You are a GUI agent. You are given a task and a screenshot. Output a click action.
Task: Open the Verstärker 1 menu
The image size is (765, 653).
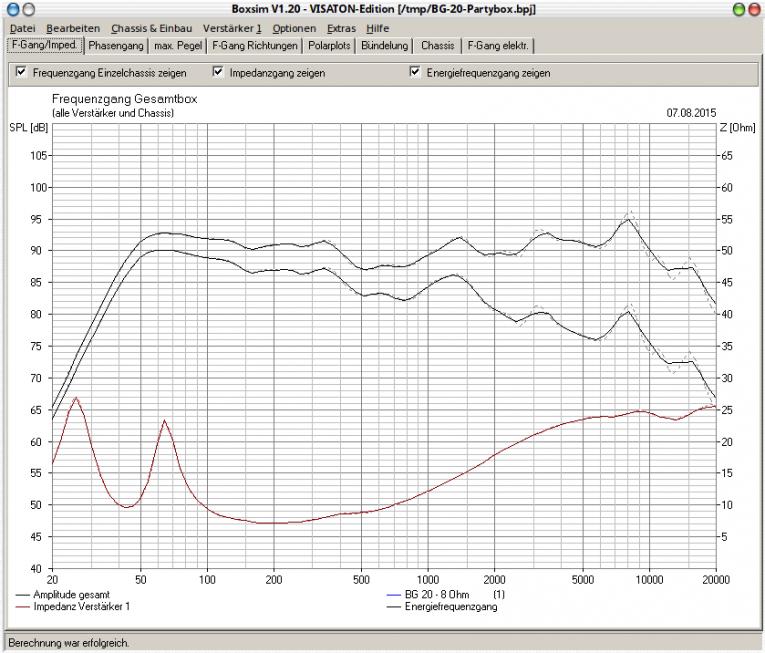(232, 28)
